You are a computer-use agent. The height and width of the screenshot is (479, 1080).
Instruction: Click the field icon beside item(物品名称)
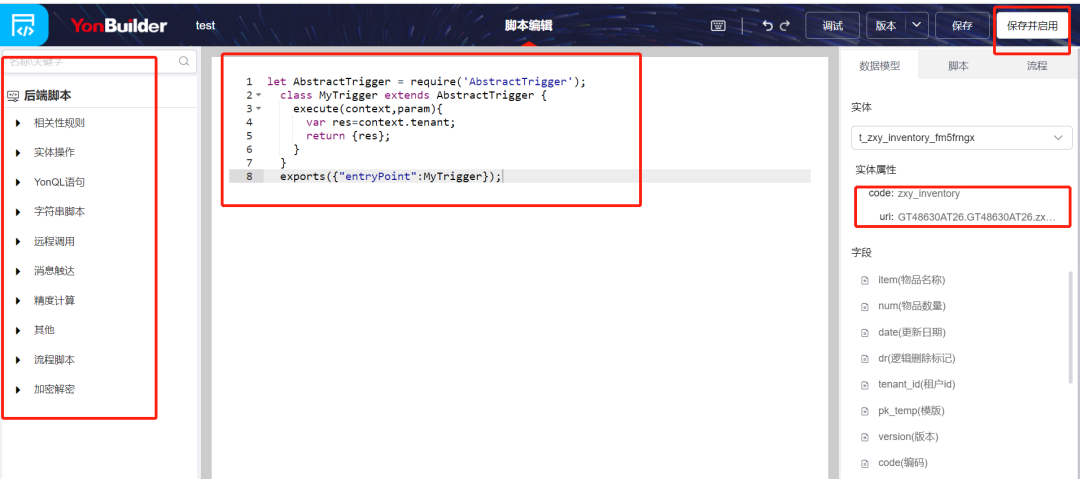(x=865, y=281)
